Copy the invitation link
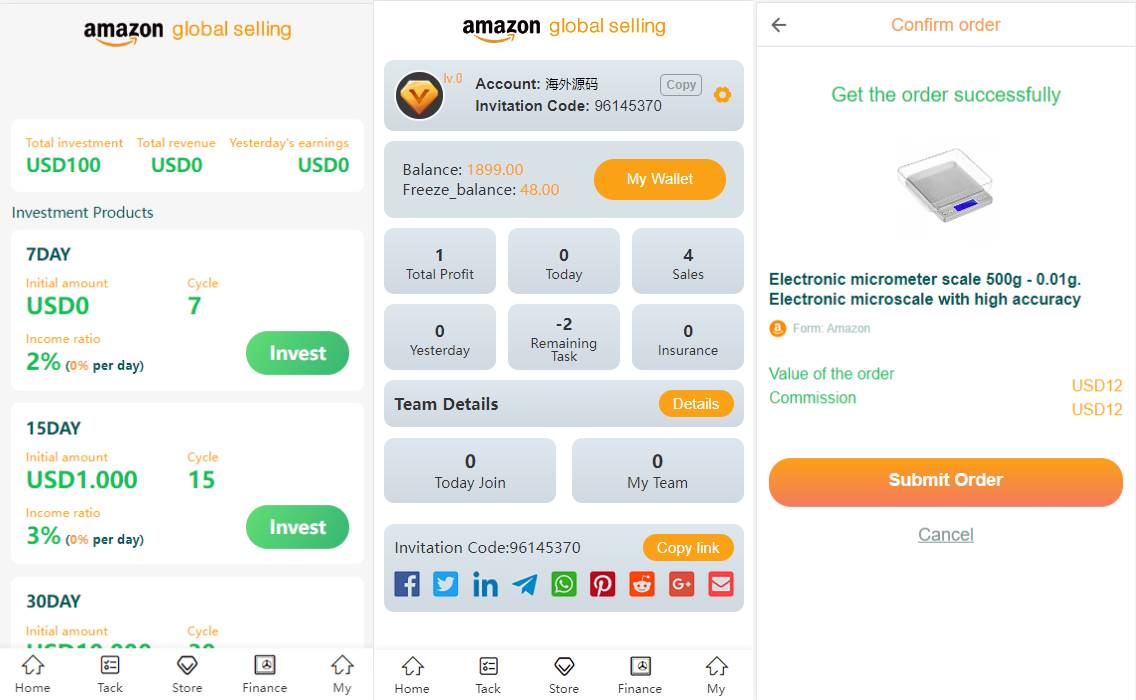 point(688,548)
